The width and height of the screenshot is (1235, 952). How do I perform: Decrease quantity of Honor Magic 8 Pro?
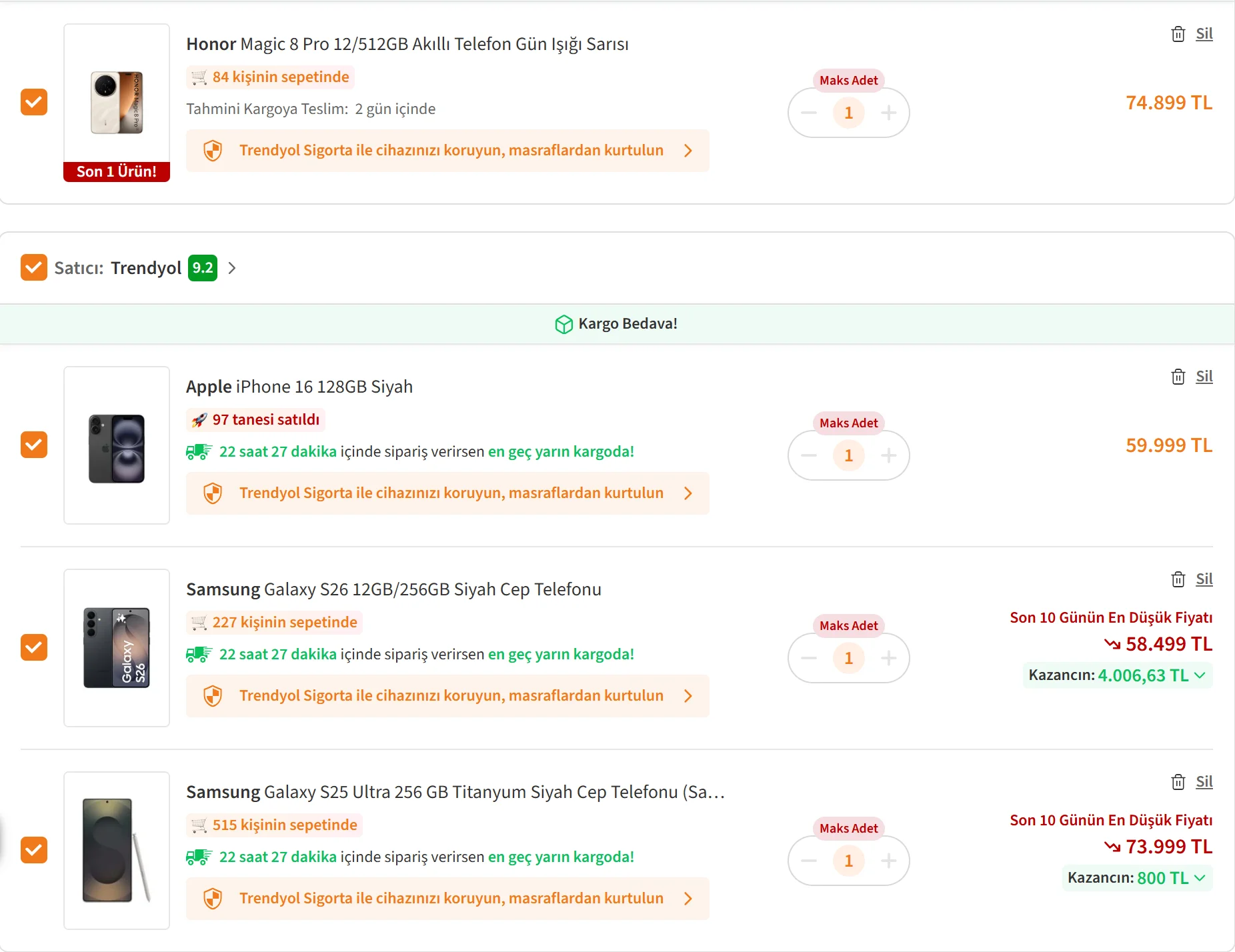(x=809, y=113)
